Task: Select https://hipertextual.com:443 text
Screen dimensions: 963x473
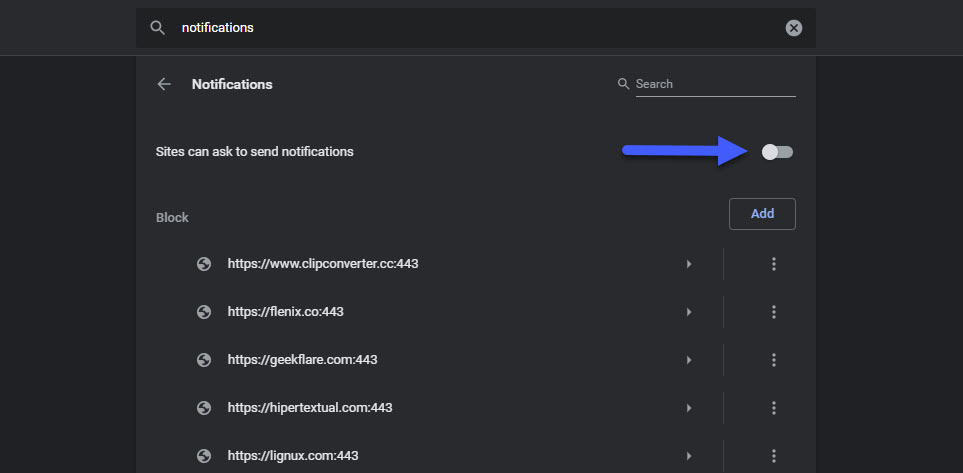Action: coord(310,408)
